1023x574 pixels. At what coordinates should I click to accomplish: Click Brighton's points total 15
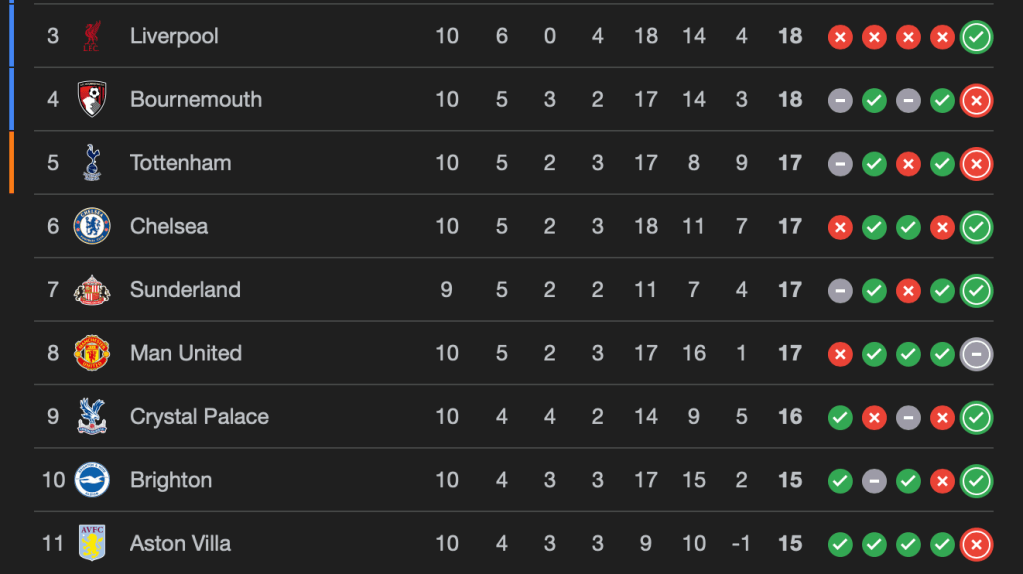(790, 480)
